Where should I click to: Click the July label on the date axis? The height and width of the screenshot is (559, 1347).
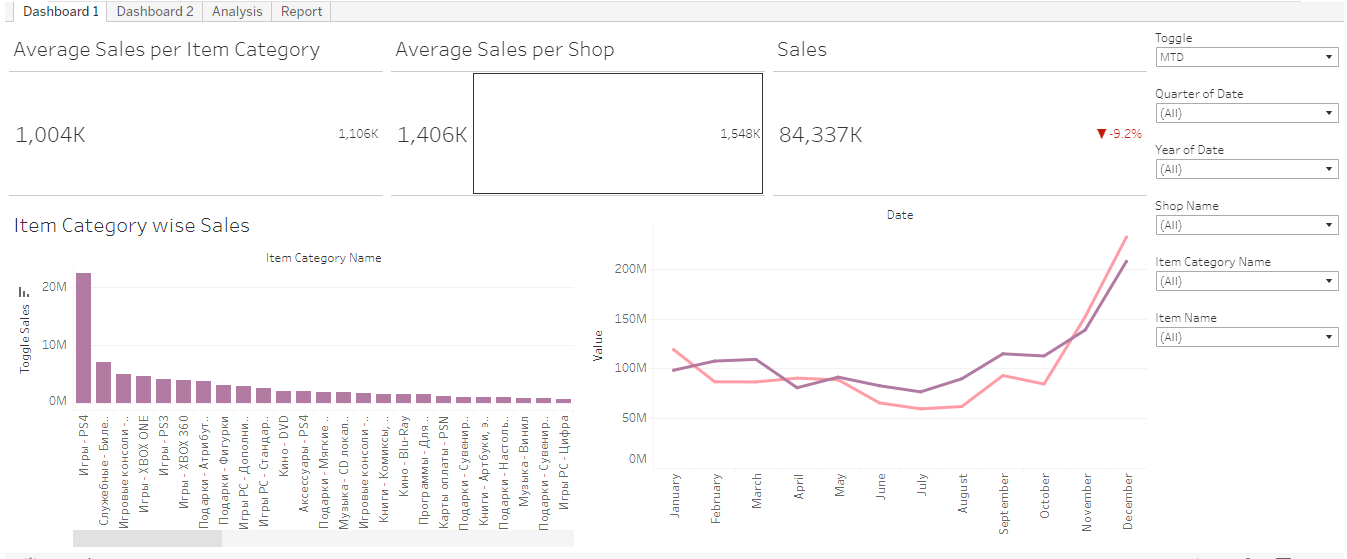(x=922, y=485)
